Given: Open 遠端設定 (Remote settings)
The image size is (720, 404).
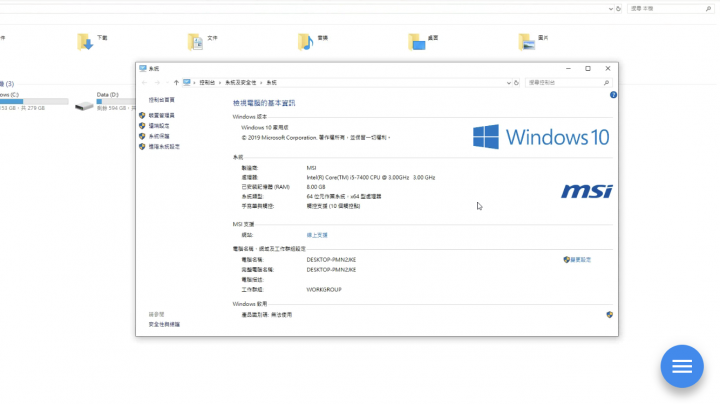Looking at the screenshot, I should point(159,126).
